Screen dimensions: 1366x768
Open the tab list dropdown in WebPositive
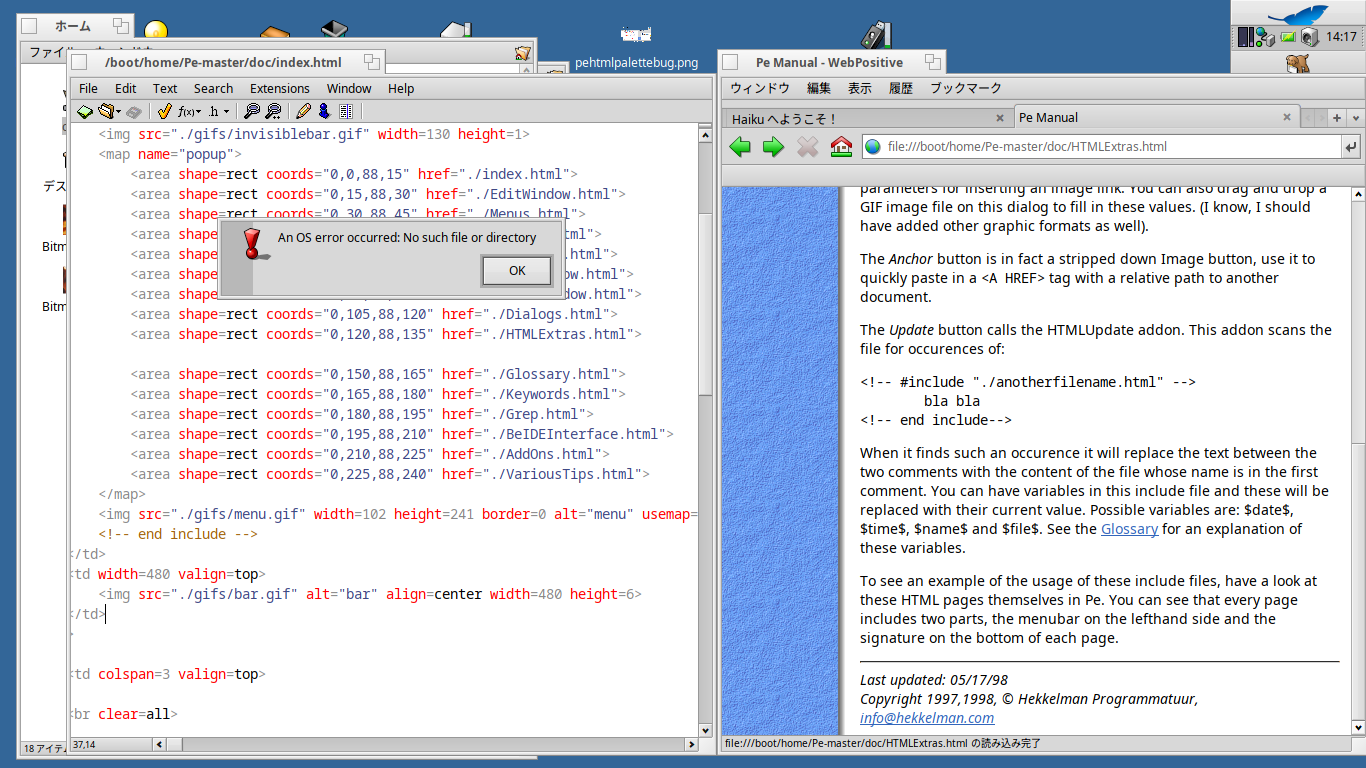(x=1355, y=118)
